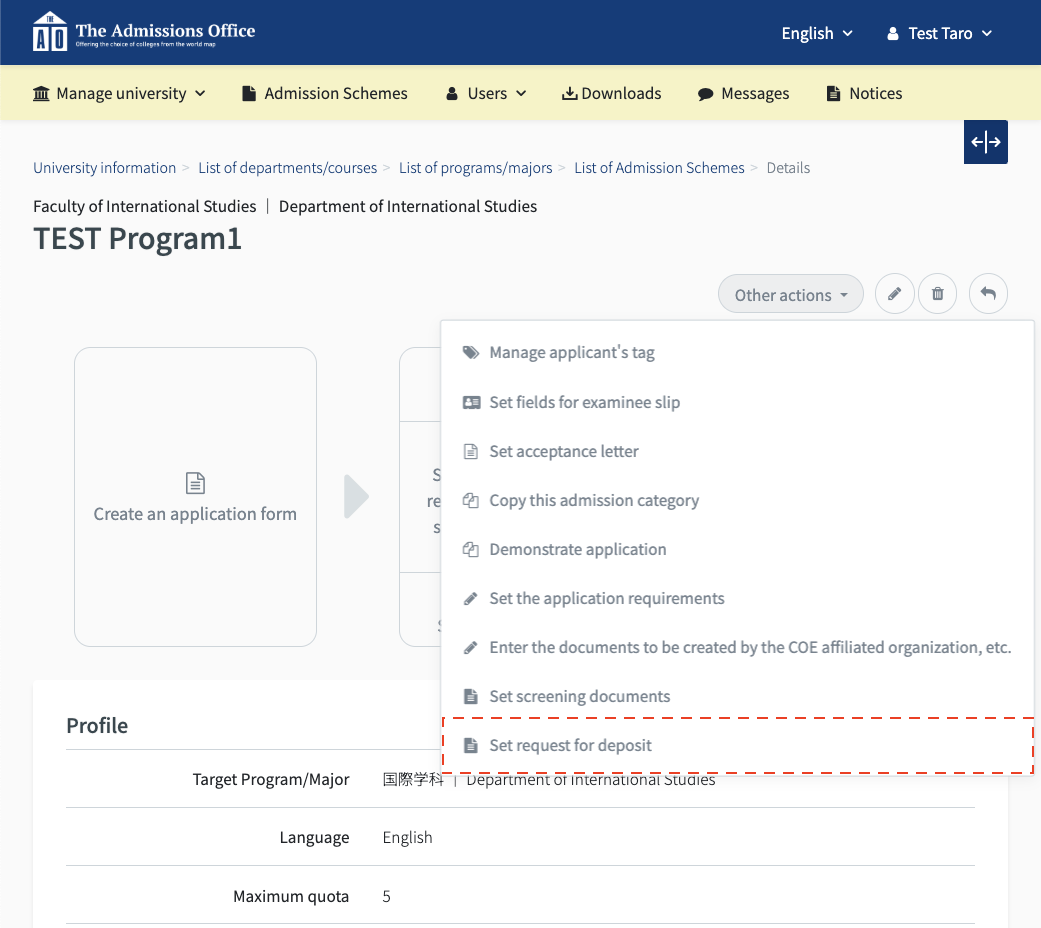The image size is (1041, 928).
Task: Follow List of departments/courses breadcrumb
Action: click(x=287, y=168)
